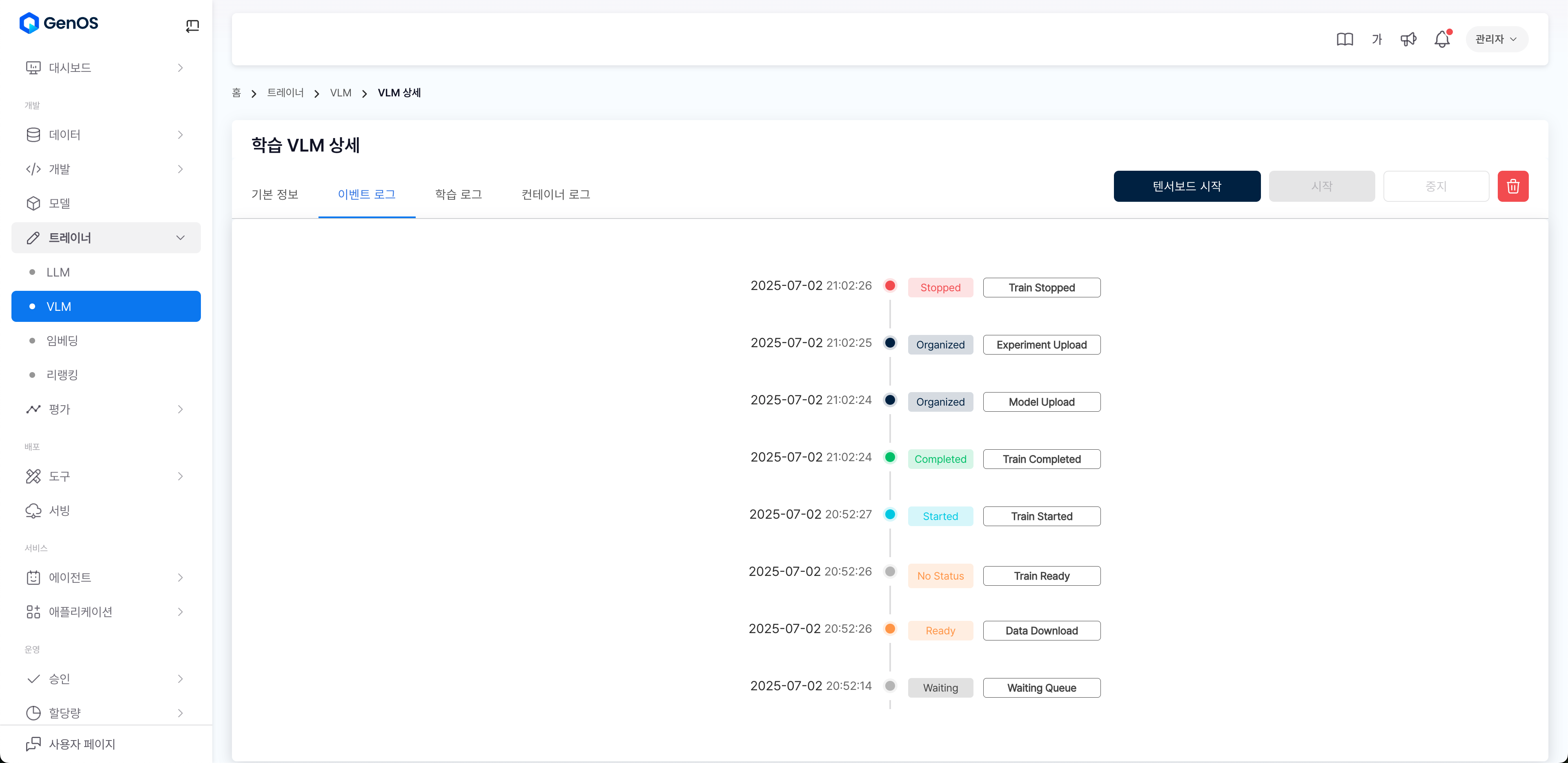Click the GenOS logo
The height and width of the screenshot is (763, 1568).
pyautogui.click(x=59, y=23)
